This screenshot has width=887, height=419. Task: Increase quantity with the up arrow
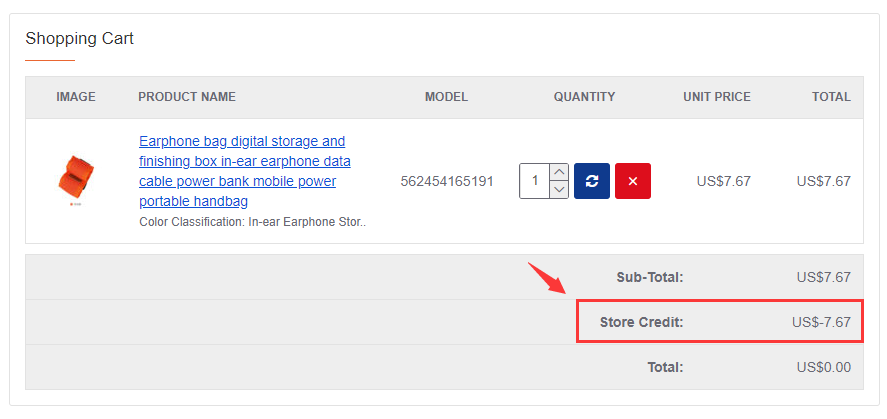pyautogui.click(x=559, y=172)
